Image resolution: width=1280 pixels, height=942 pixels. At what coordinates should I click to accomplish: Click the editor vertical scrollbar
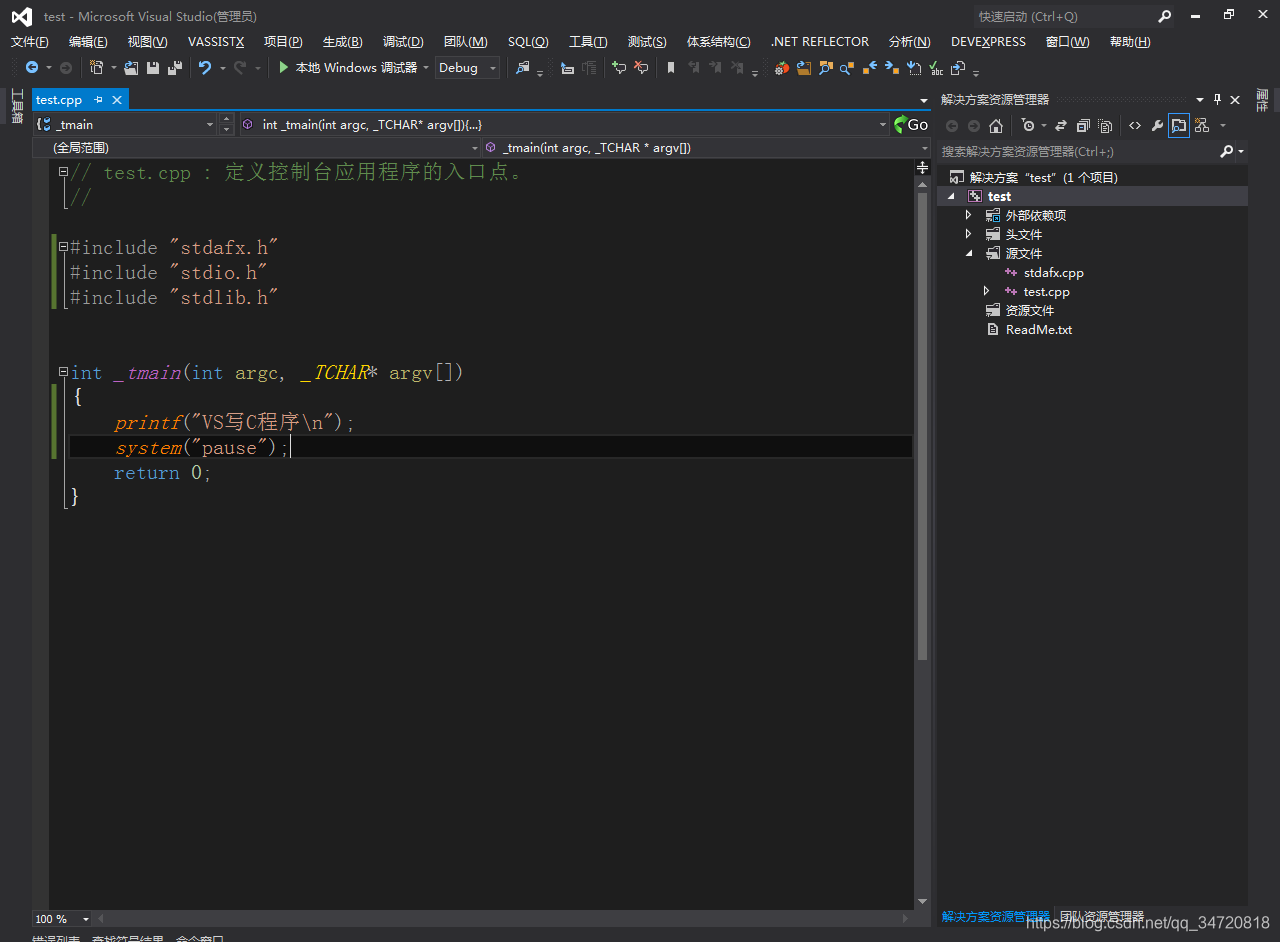pos(922,428)
